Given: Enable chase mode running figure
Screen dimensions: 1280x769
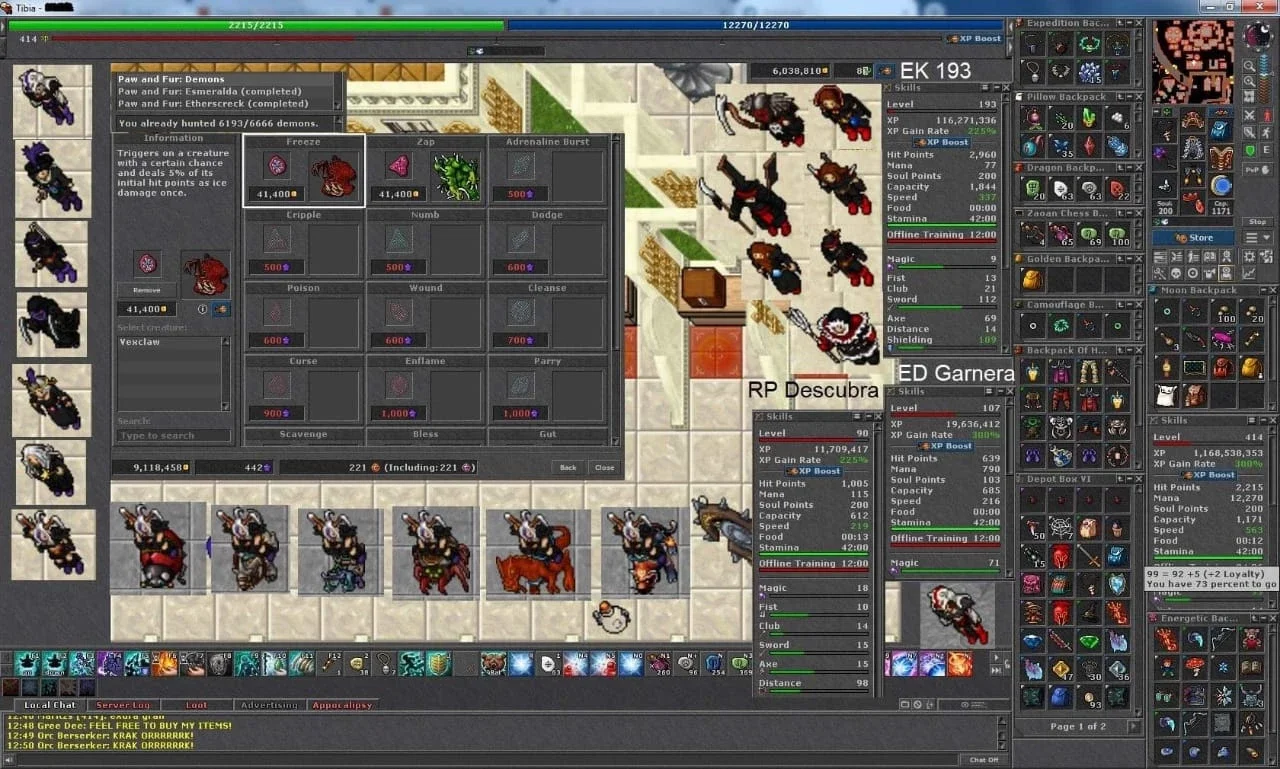Looking at the screenshot, I should [x=1266, y=133].
